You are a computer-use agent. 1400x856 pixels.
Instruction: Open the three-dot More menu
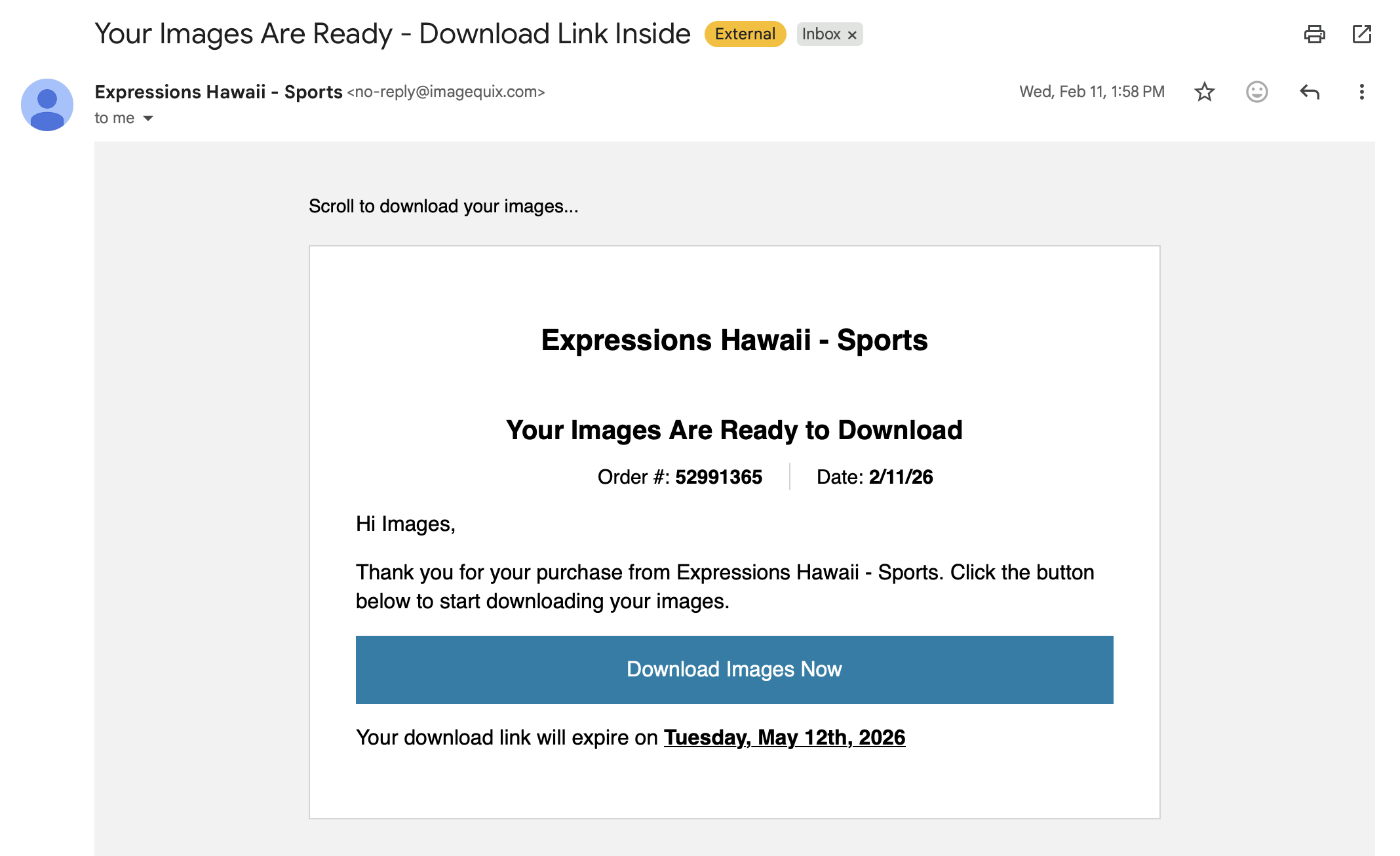click(1361, 92)
